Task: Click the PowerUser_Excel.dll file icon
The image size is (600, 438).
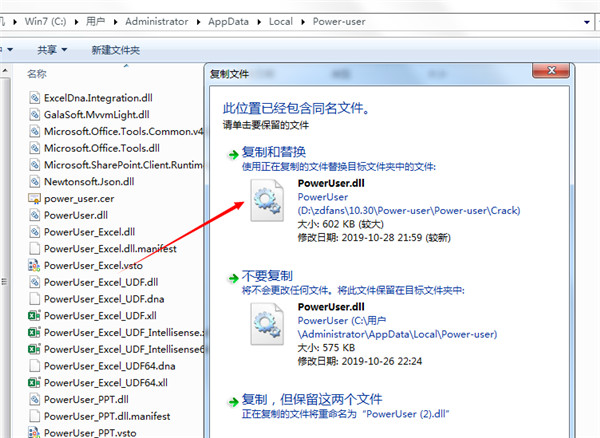Action: click(x=34, y=232)
